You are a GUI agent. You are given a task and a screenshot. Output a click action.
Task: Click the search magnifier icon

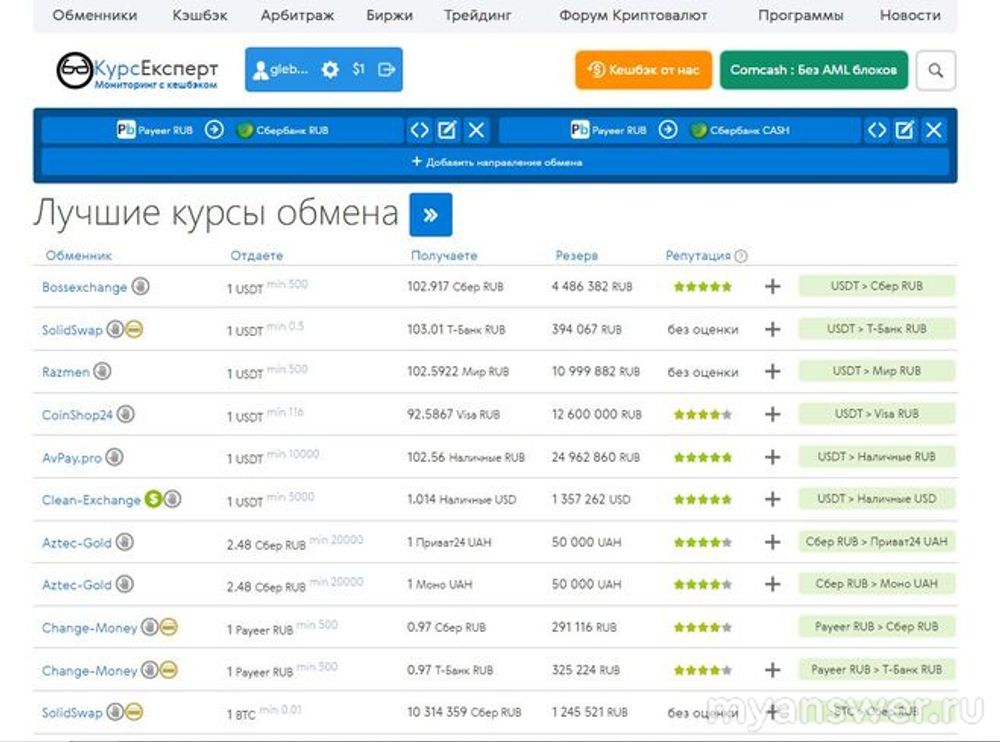click(x=935, y=71)
